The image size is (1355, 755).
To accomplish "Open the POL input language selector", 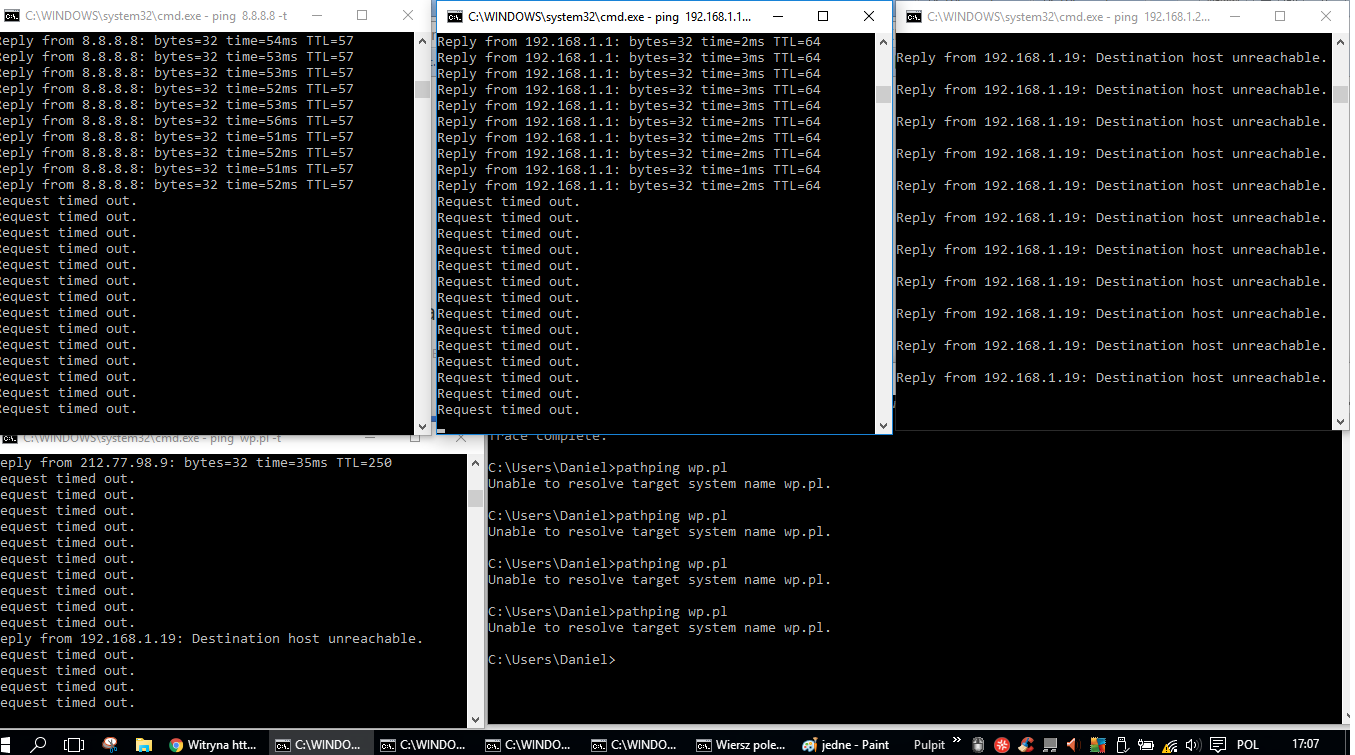I will coord(1248,744).
